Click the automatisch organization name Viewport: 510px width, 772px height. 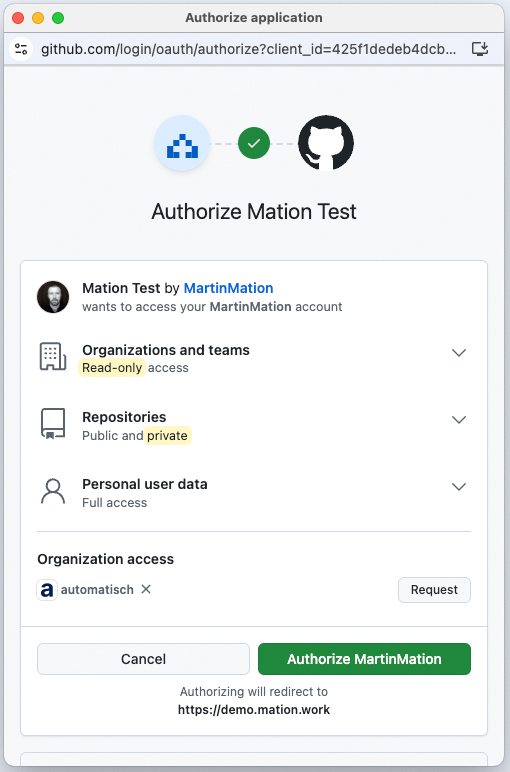(x=97, y=589)
